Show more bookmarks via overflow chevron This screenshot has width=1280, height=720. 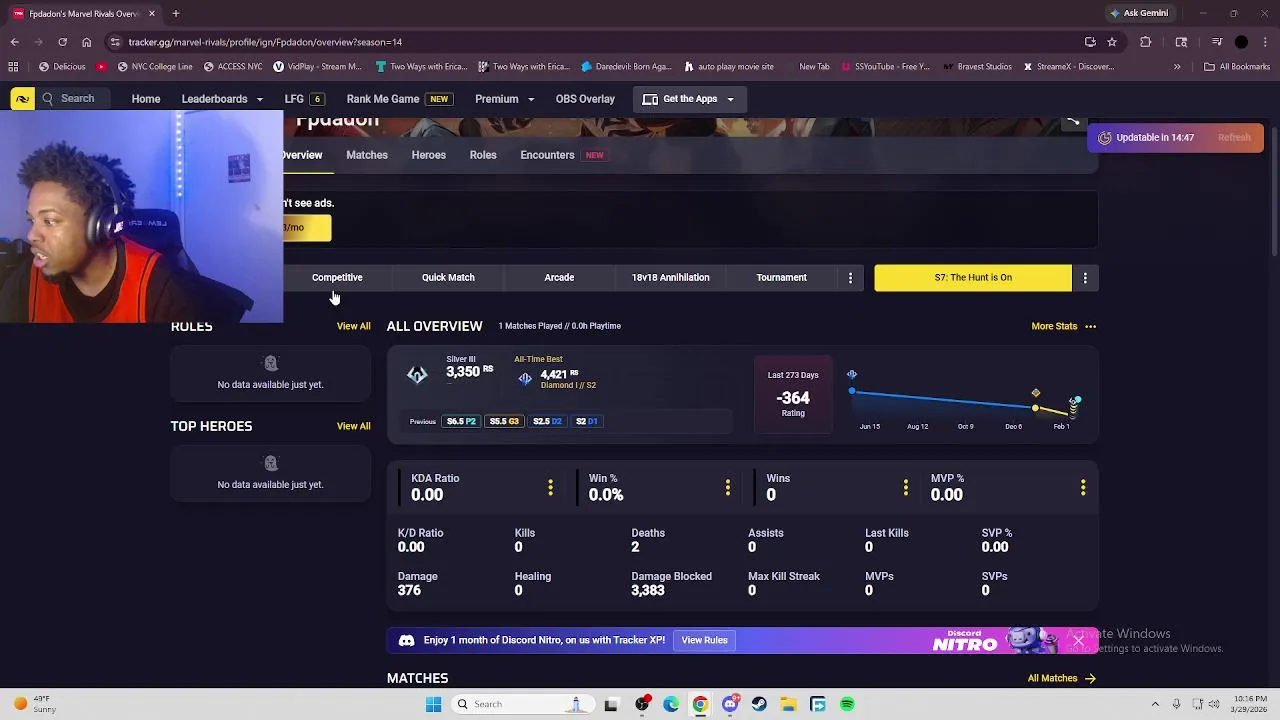click(x=1177, y=67)
